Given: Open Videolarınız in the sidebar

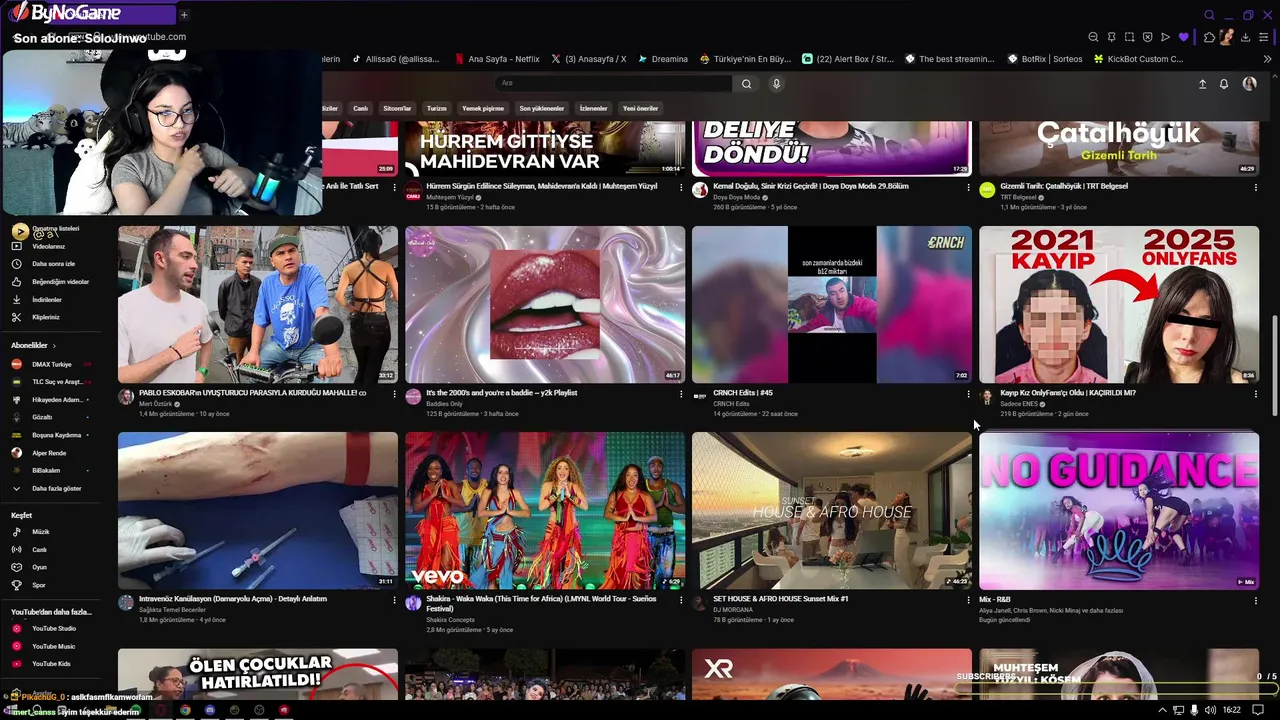Looking at the screenshot, I should tap(48, 246).
